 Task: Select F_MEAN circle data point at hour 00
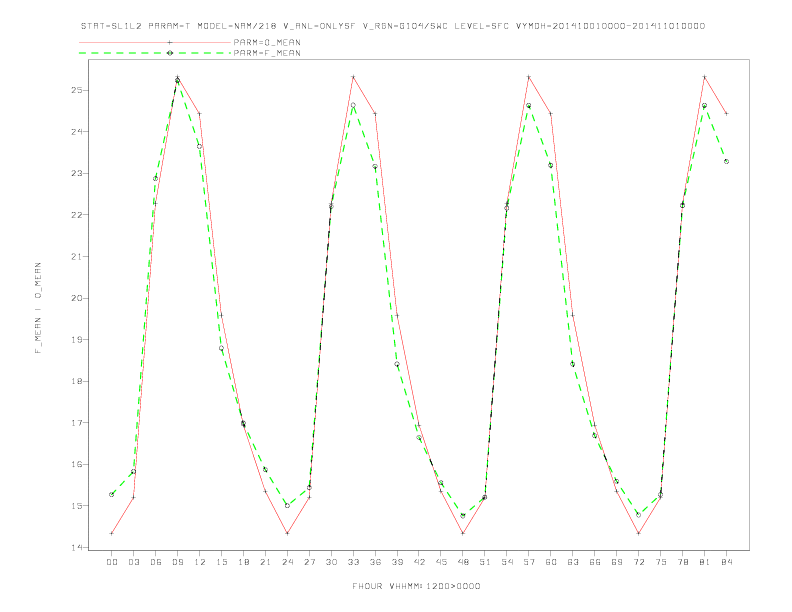coord(112,494)
